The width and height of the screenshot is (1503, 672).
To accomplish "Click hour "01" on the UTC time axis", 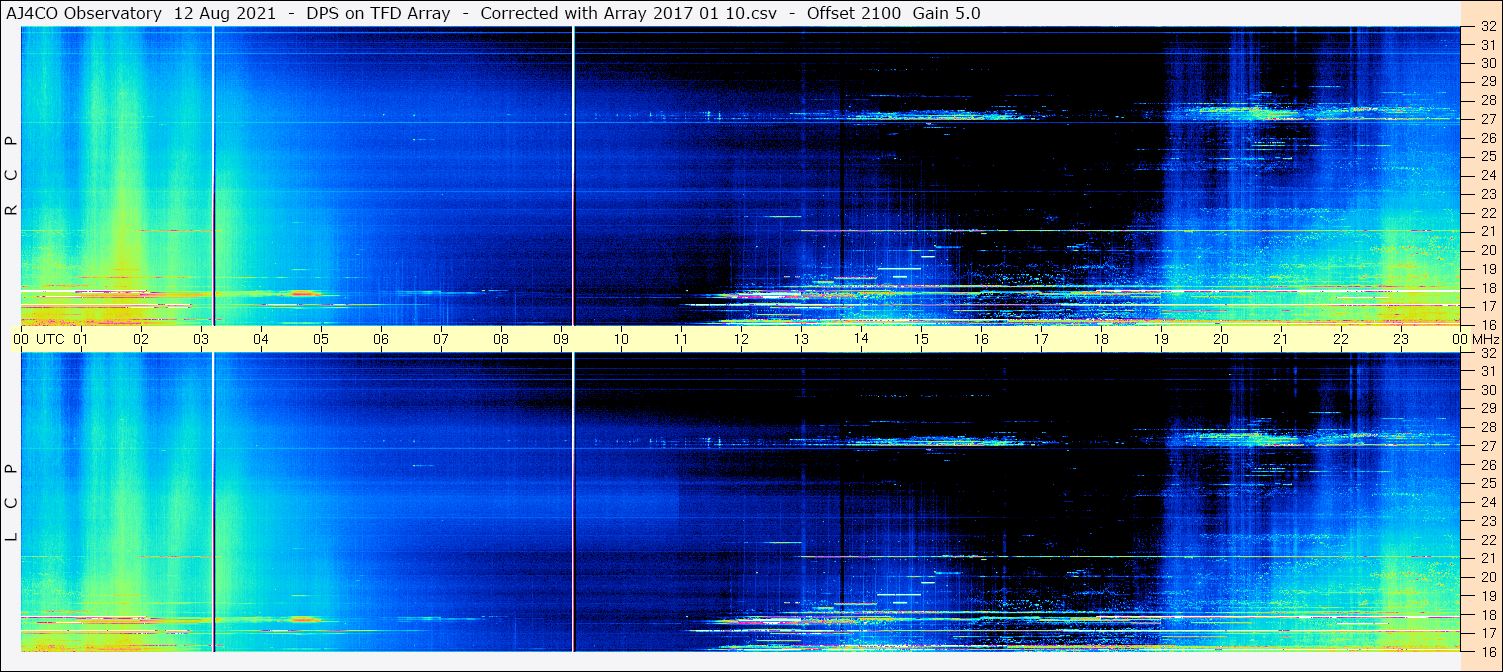I will (x=81, y=339).
